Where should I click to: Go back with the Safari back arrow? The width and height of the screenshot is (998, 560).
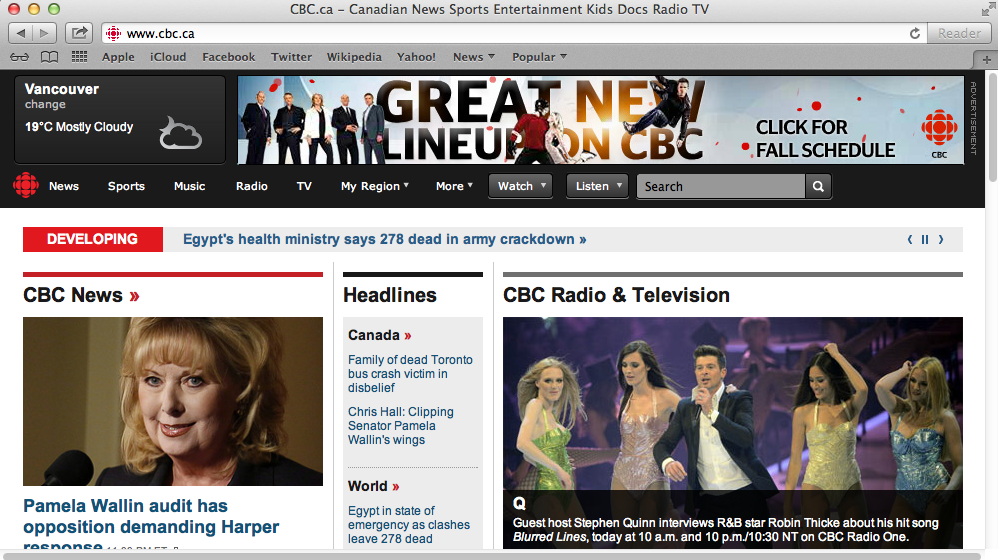coord(20,33)
